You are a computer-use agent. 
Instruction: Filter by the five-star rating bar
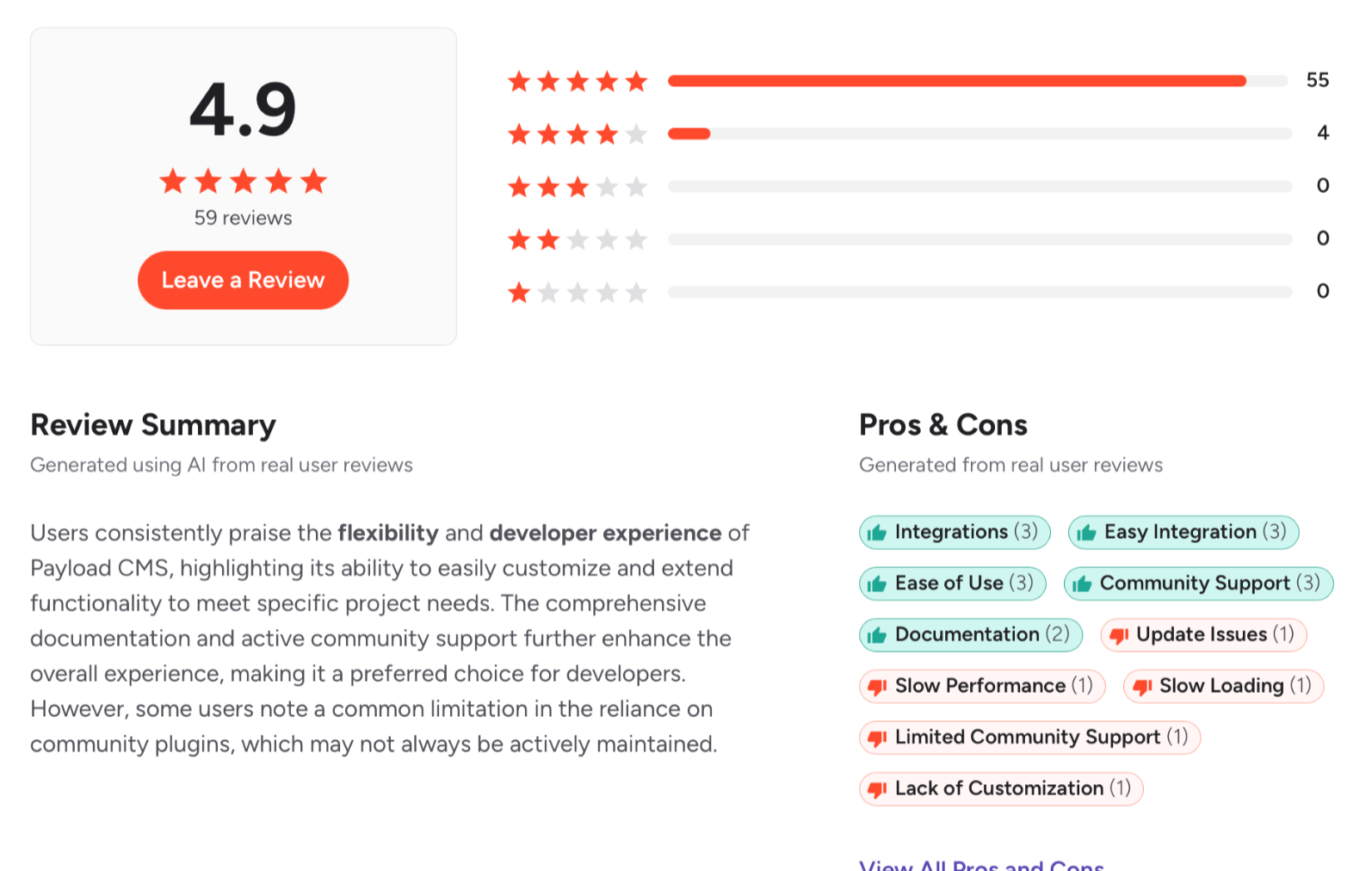pos(980,81)
